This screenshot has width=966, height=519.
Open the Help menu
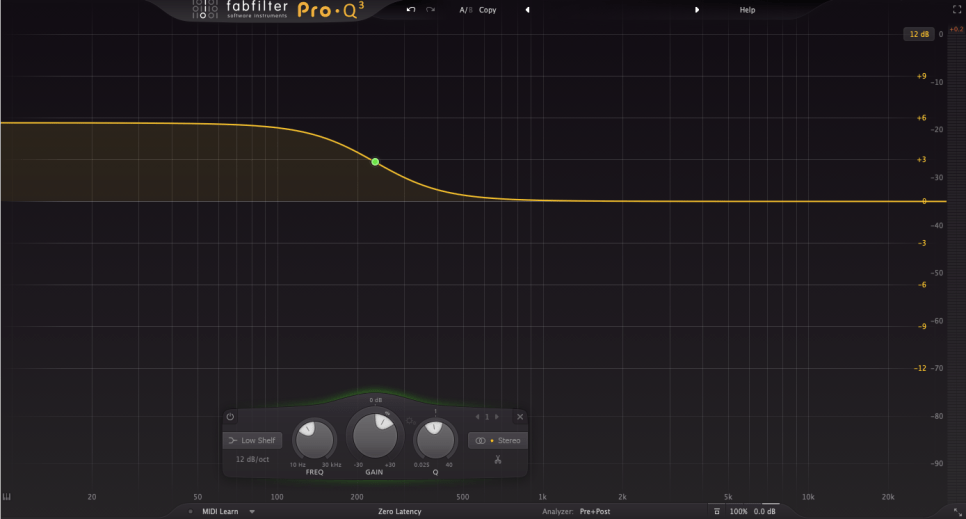747,10
